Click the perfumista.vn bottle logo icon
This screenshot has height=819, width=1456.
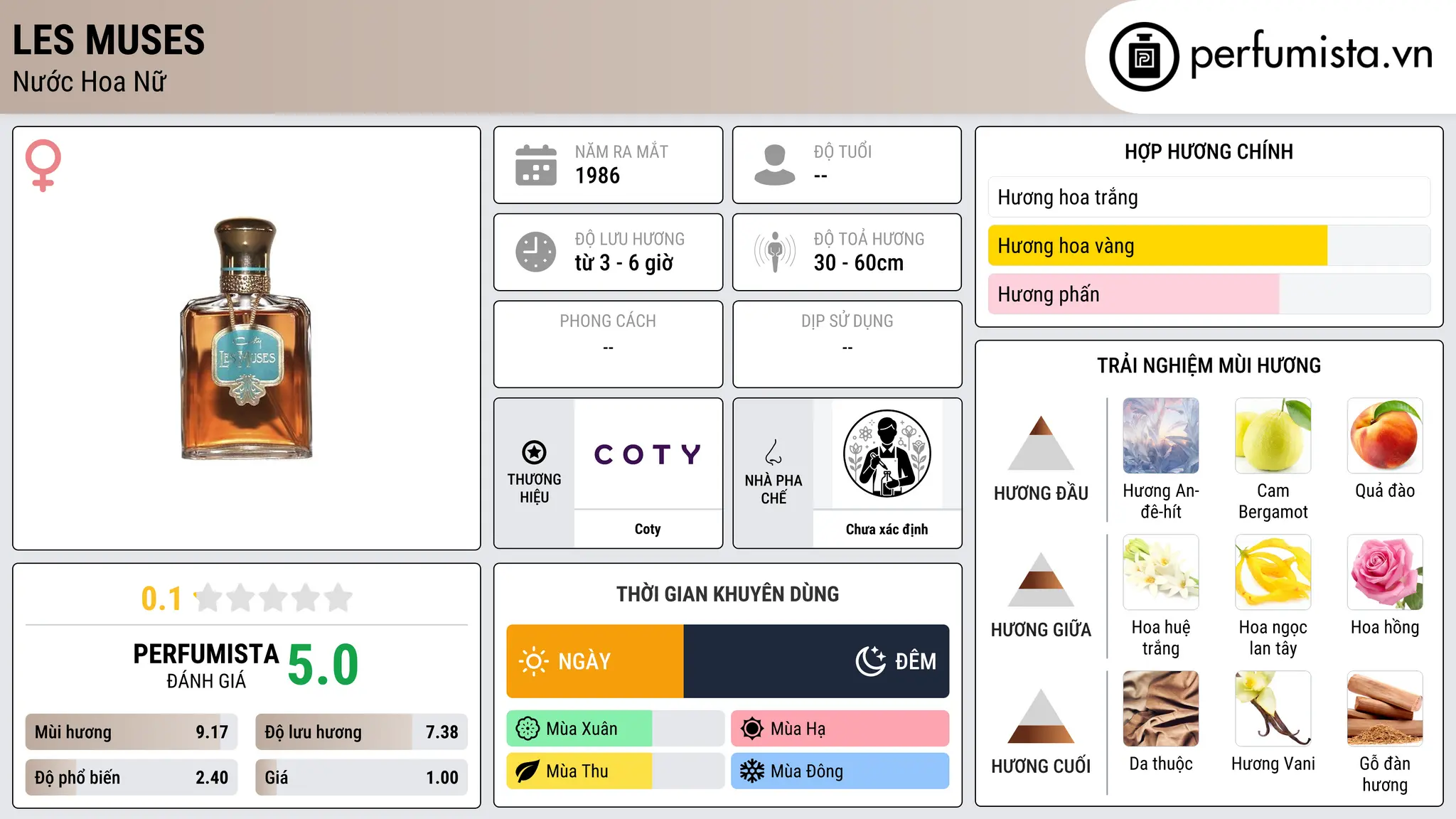click(x=1144, y=57)
